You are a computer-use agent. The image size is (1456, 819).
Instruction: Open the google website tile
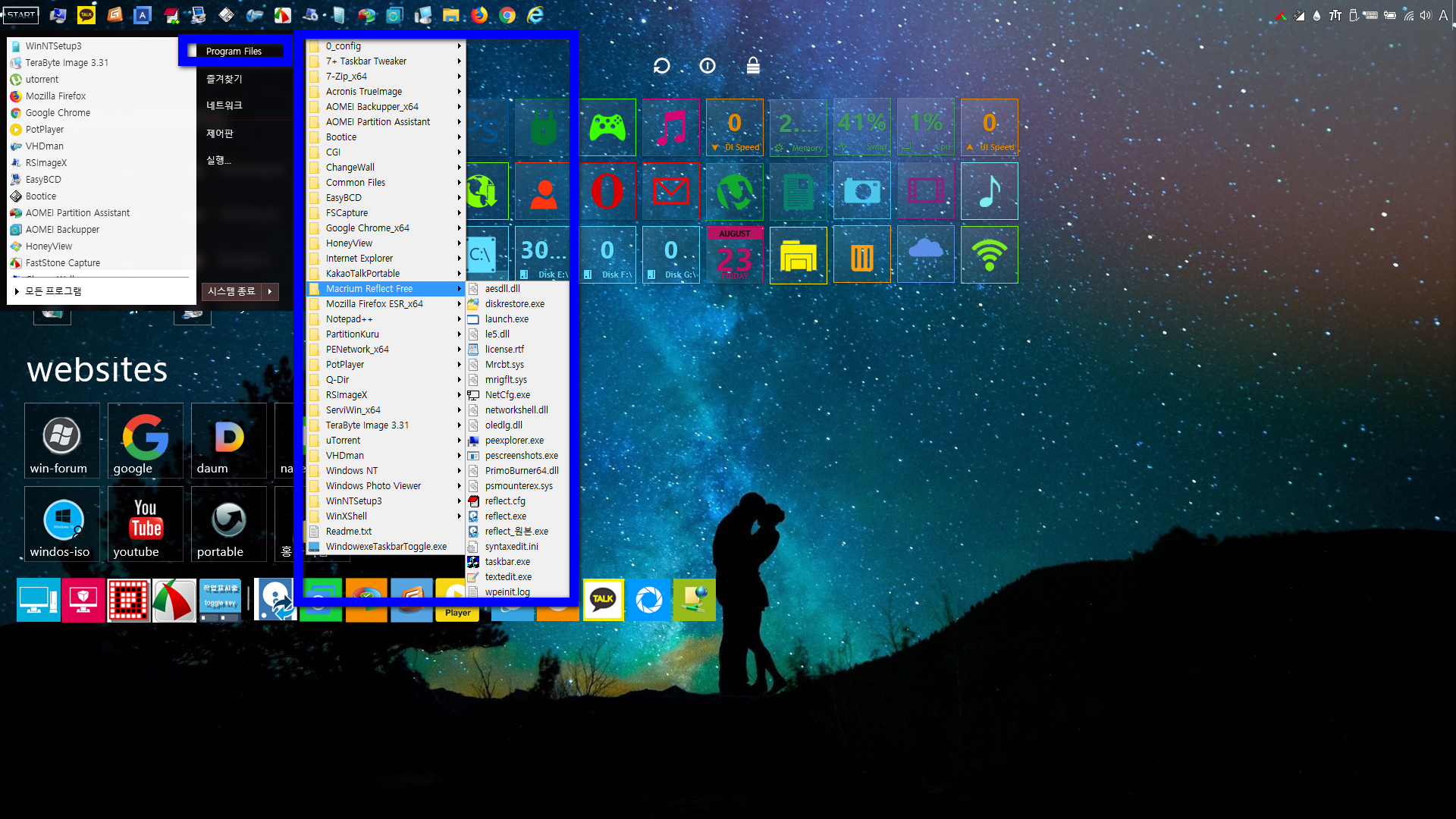point(146,441)
